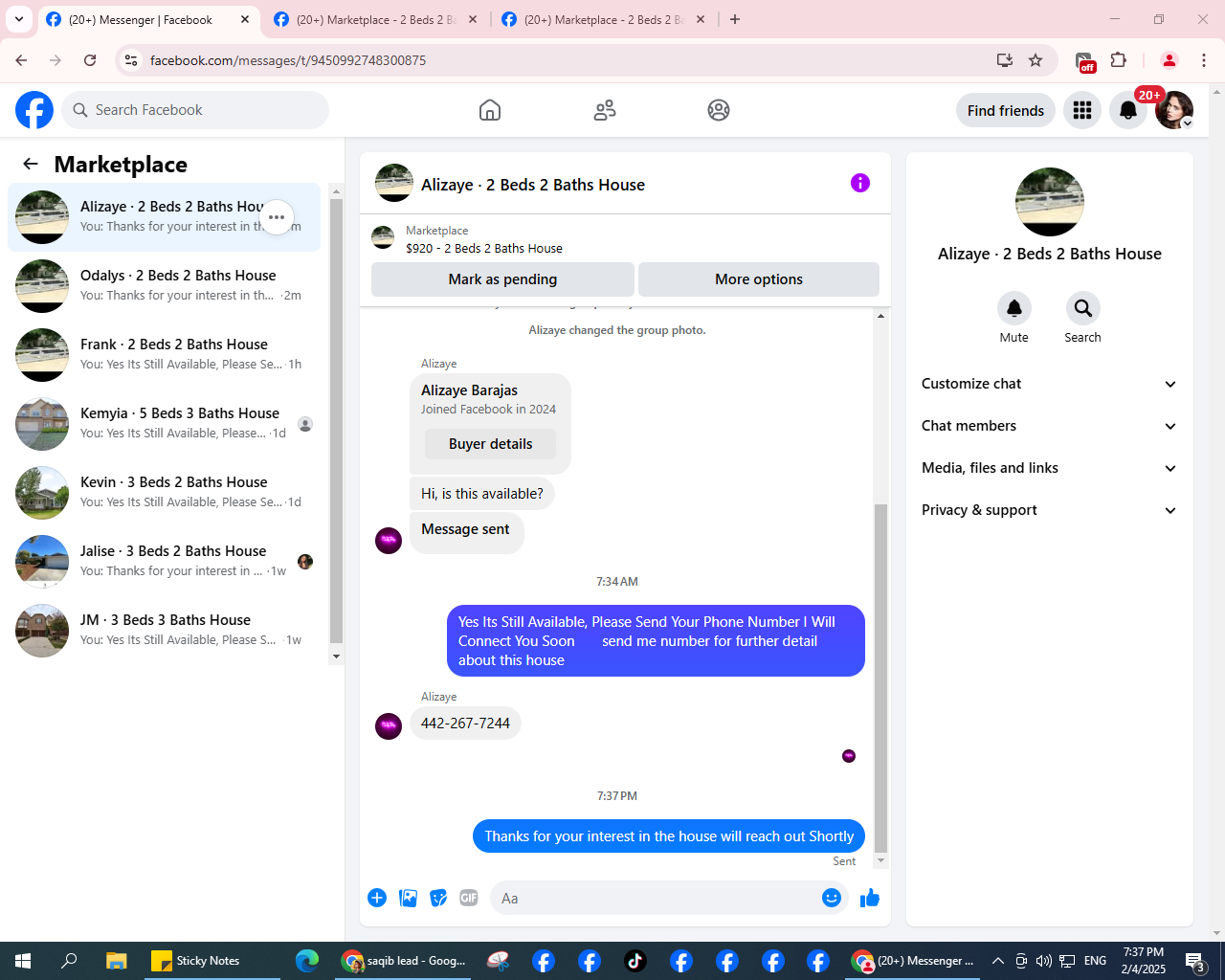Click the Mark as pending button

(x=502, y=279)
